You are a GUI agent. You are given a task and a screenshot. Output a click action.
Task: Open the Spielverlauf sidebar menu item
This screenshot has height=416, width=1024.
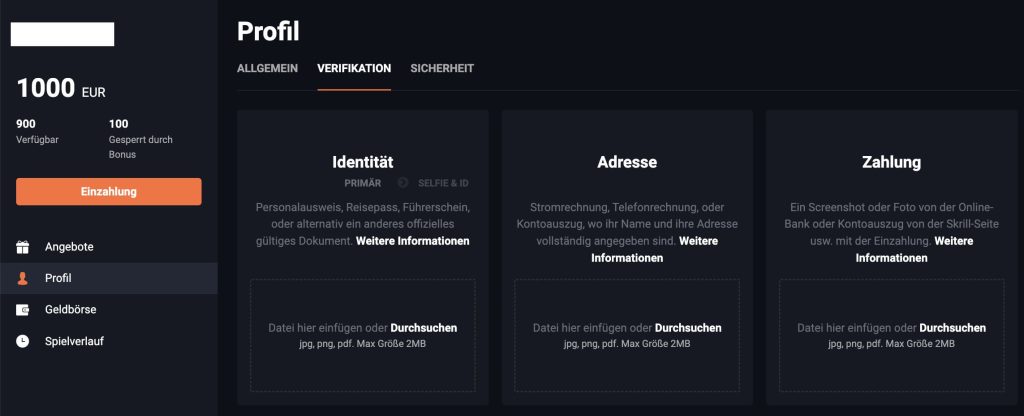pyautogui.click(x=74, y=341)
